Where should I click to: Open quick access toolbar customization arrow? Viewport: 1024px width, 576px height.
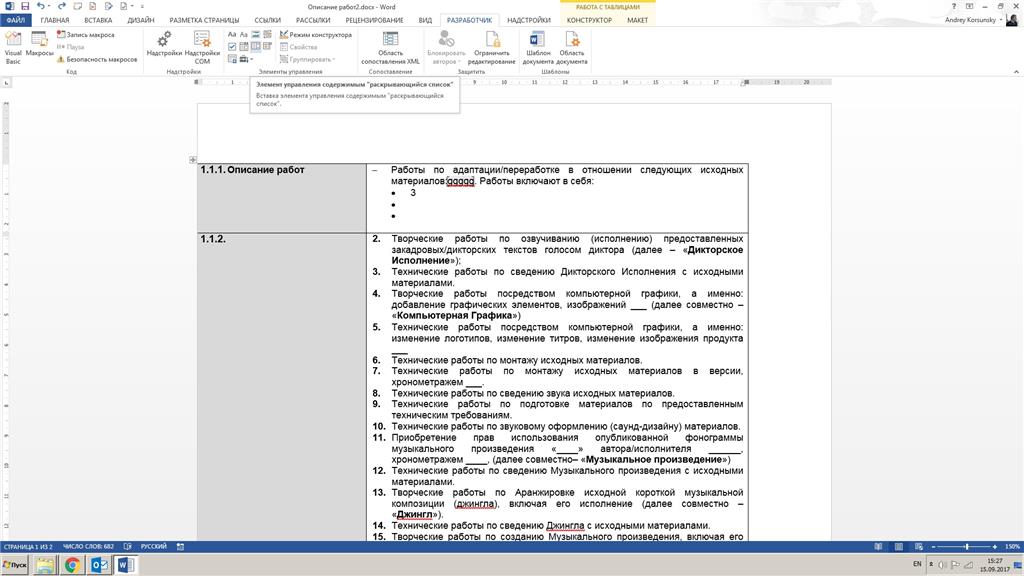[142, 6]
